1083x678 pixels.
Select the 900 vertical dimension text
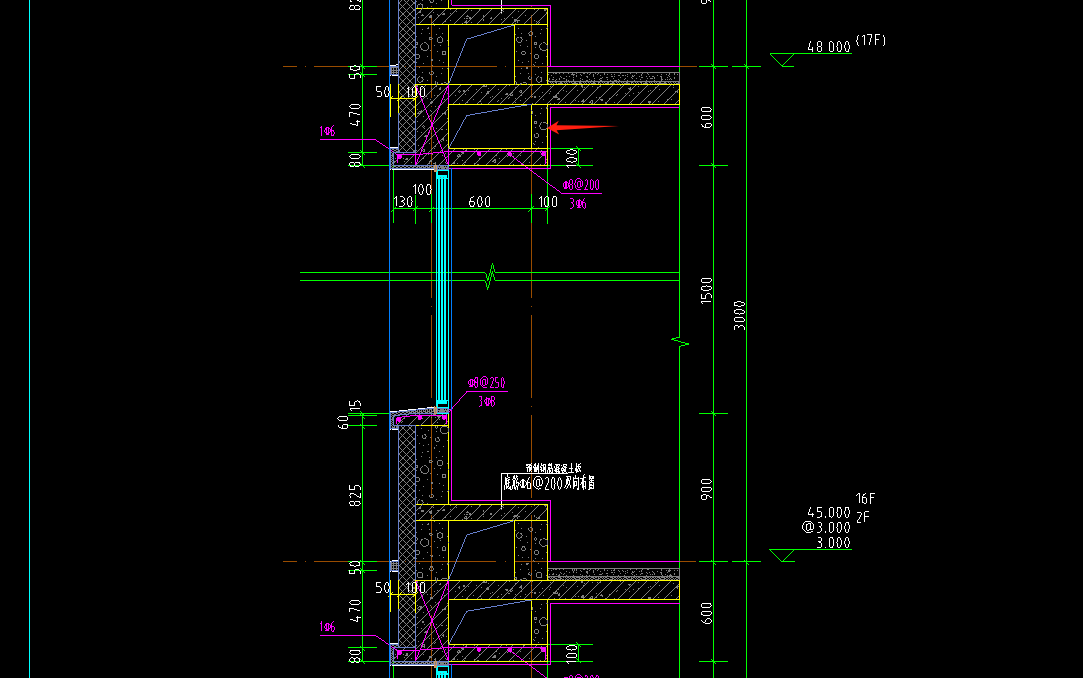(706, 489)
